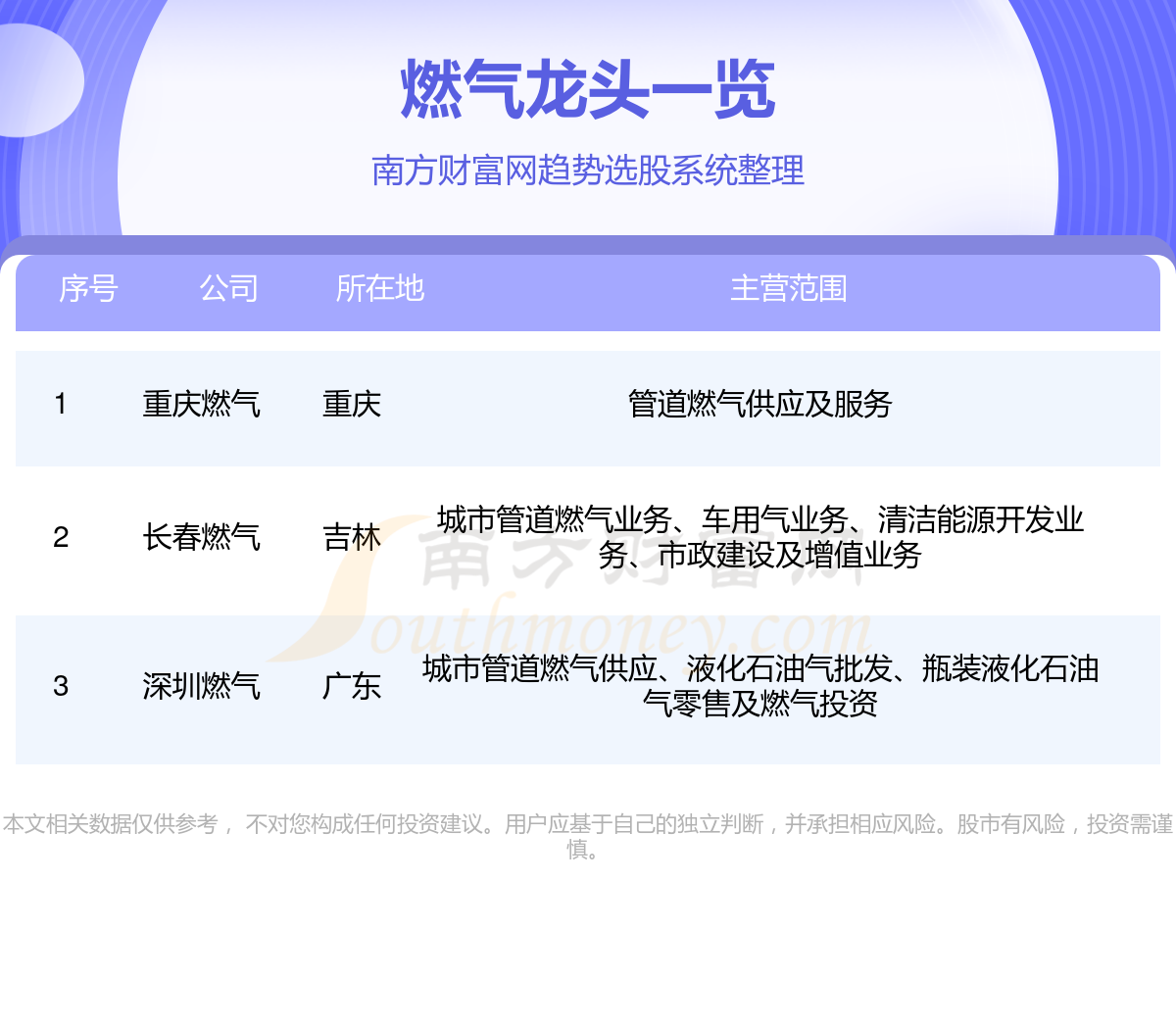Screen dimensions: 1176x1029
Task: Click the 序号 column header
Action: coord(88,288)
